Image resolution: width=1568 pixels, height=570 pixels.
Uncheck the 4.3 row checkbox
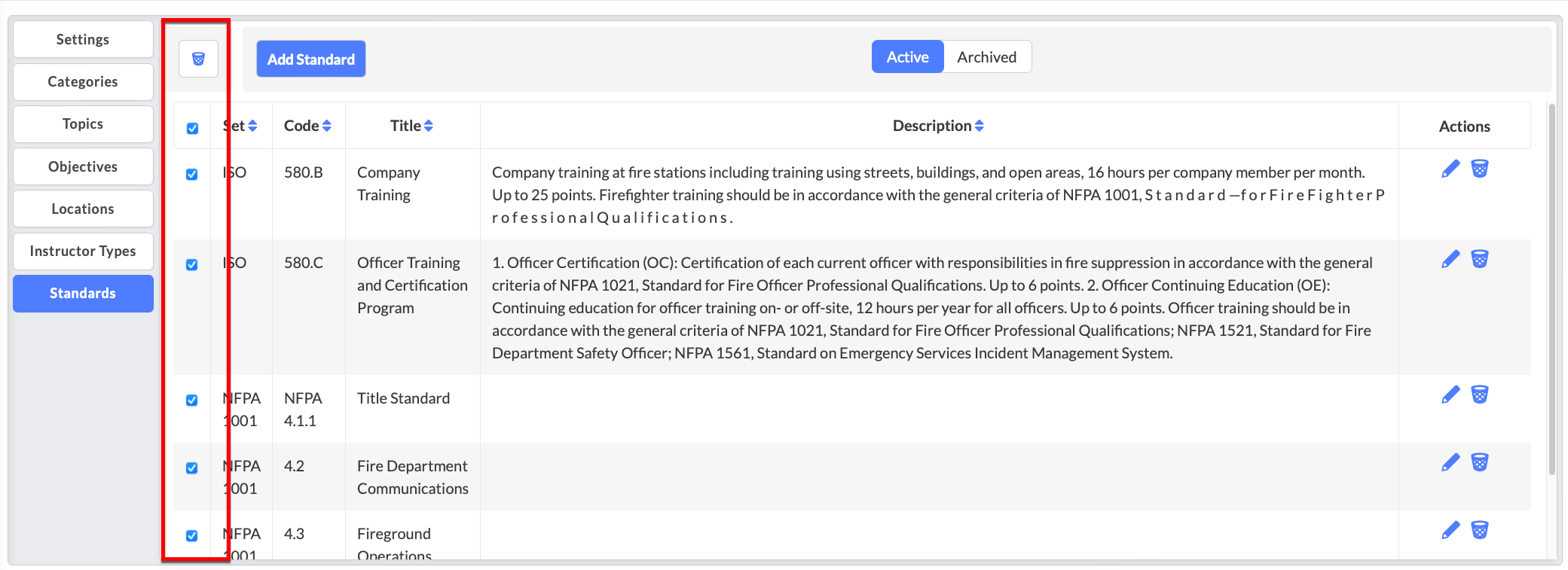192,535
